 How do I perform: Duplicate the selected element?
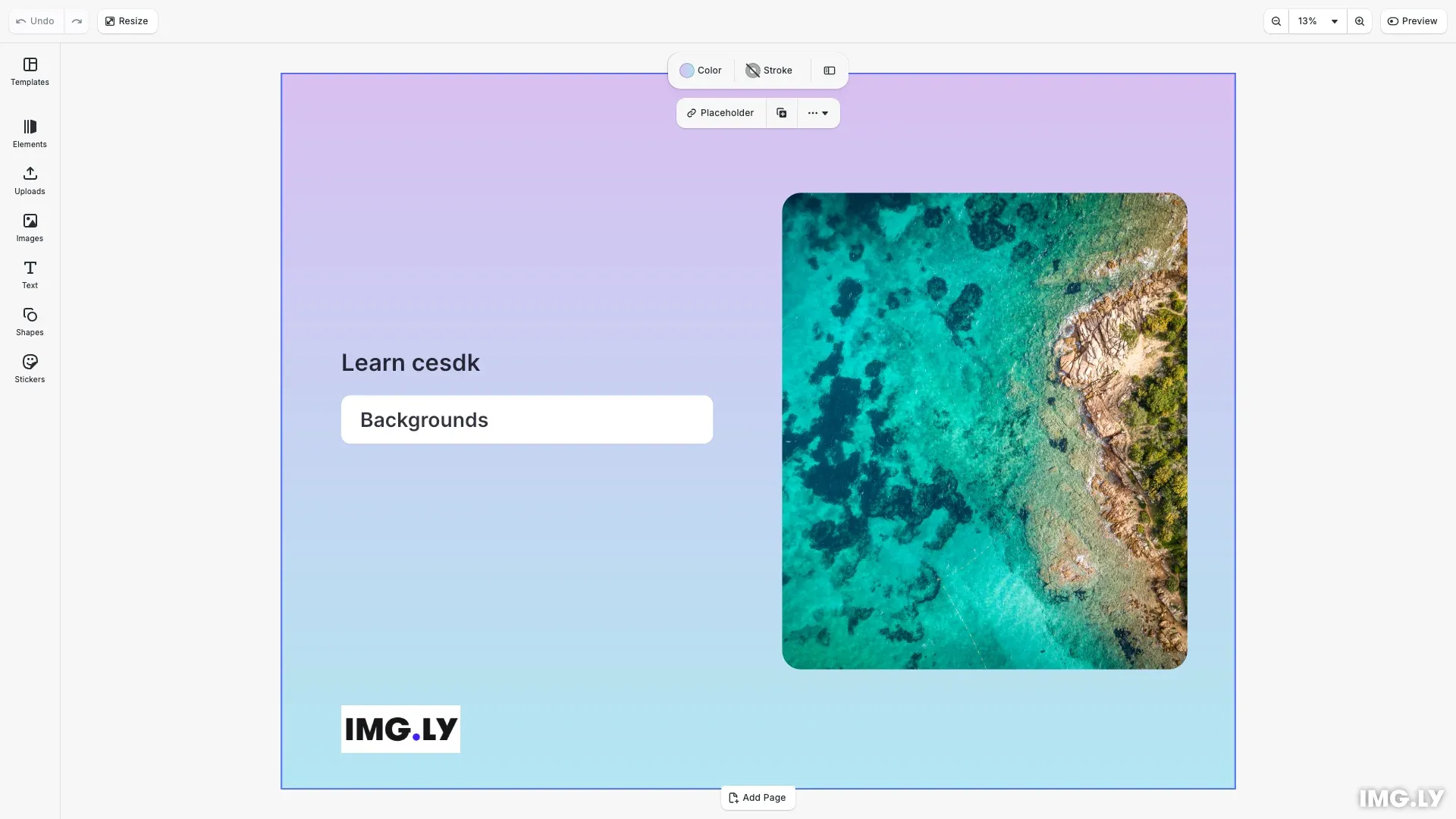click(781, 112)
